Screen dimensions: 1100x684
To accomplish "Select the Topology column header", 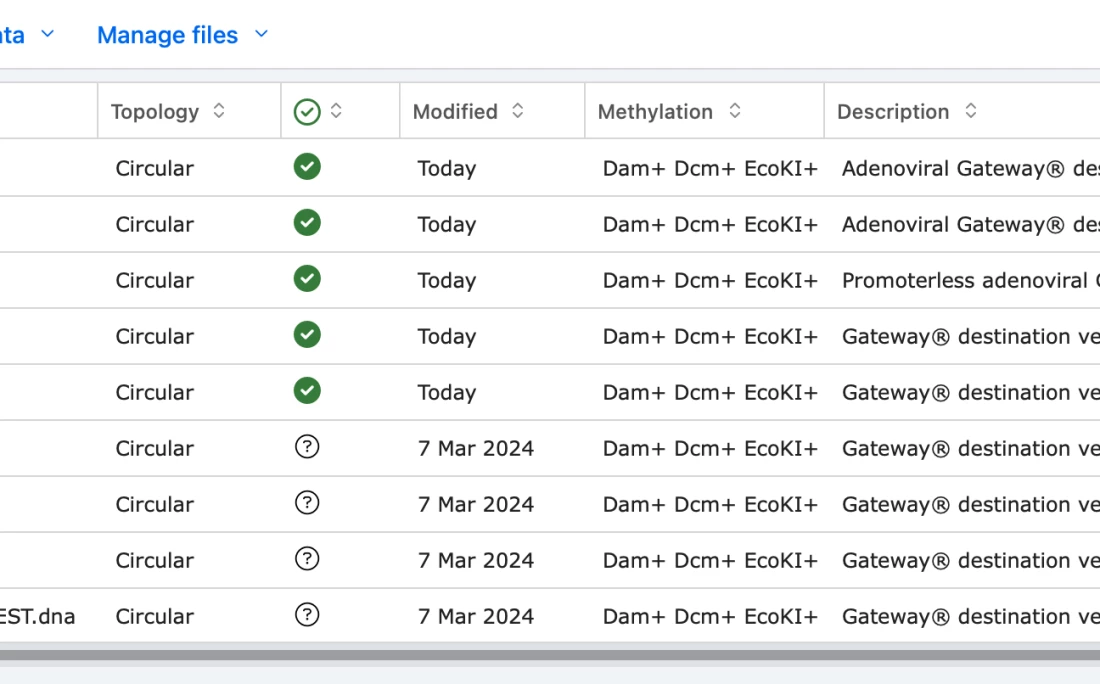I will tap(155, 112).
